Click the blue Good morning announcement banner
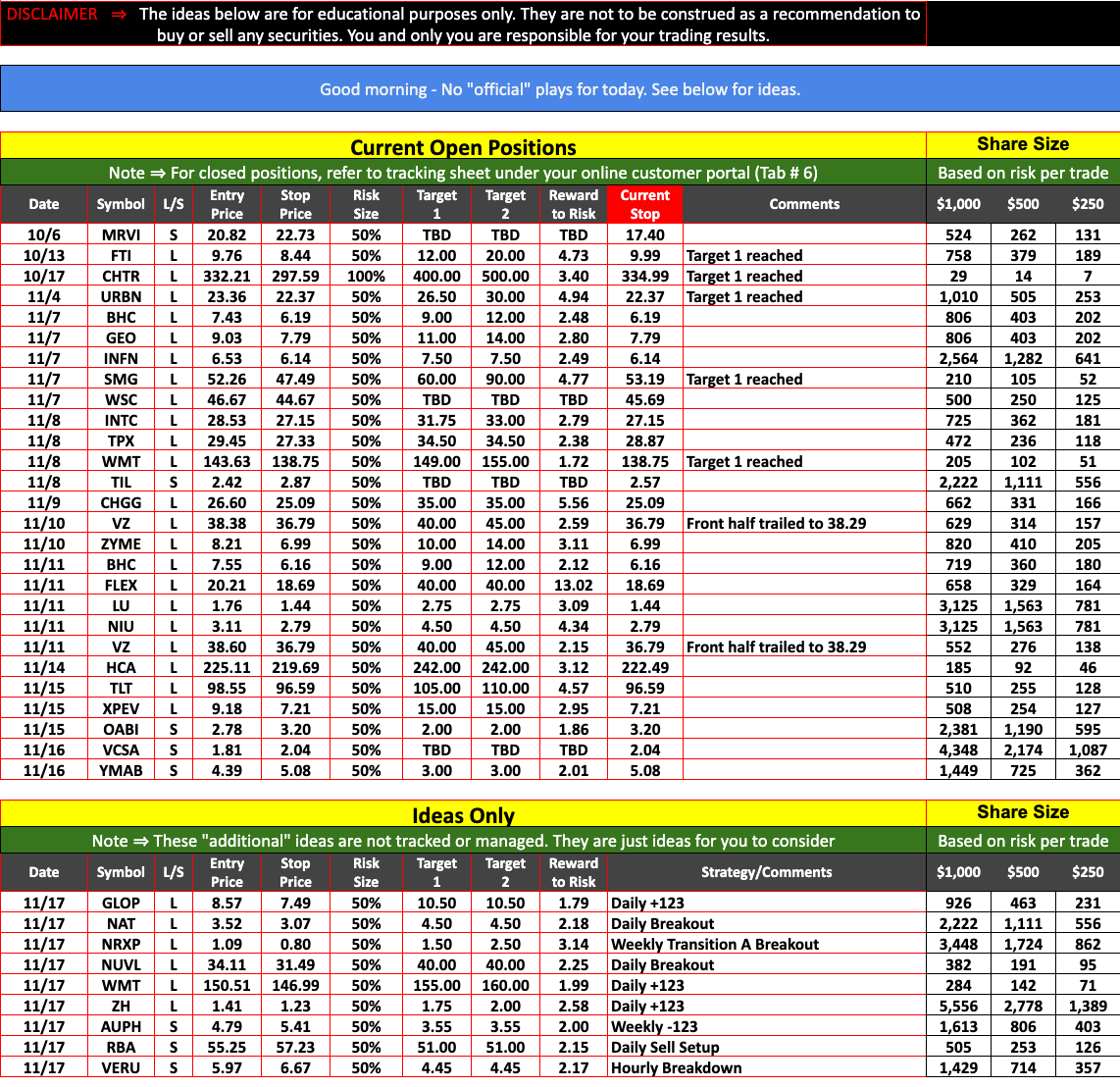This screenshot has width=1120, height=1087. (x=560, y=89)
